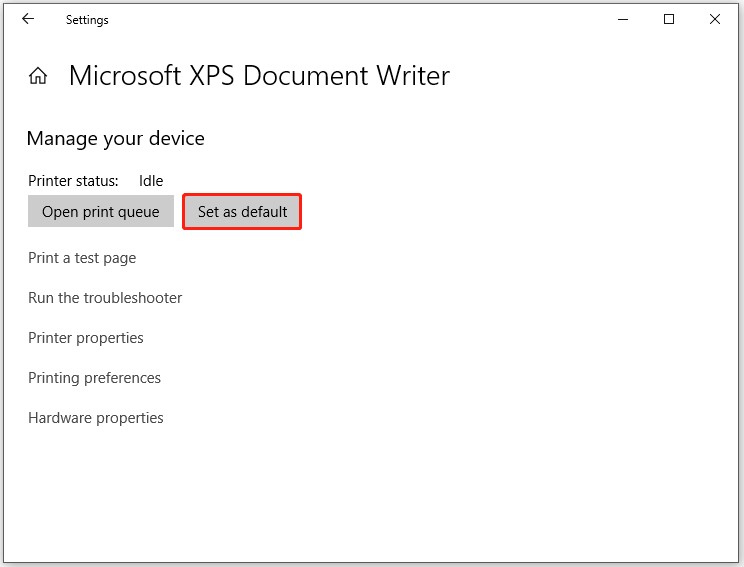Viewport: 744px width, 567px height.
Task: Run the troubleshooter for this printer
Action: coord(105,298)
